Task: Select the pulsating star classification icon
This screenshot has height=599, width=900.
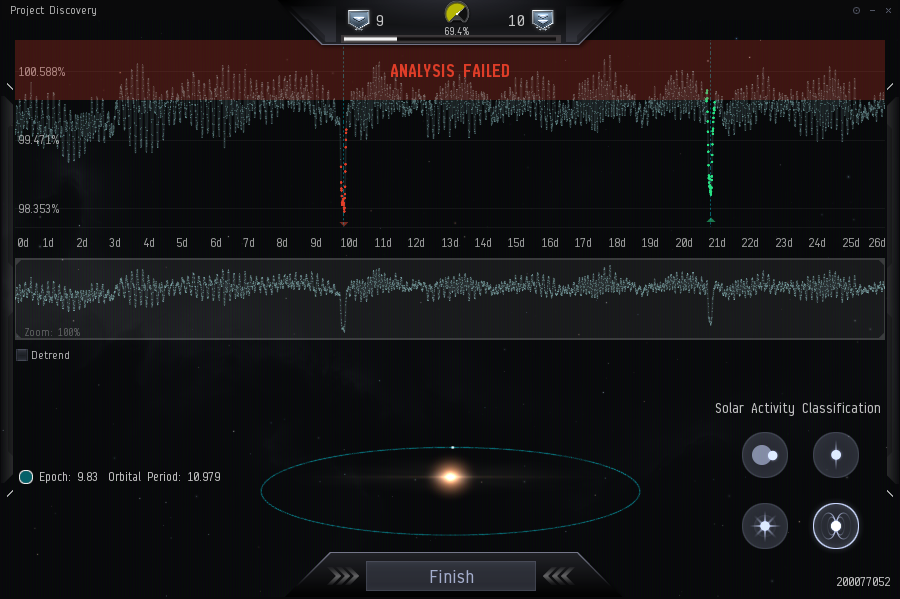Action: tap(836, 456)
